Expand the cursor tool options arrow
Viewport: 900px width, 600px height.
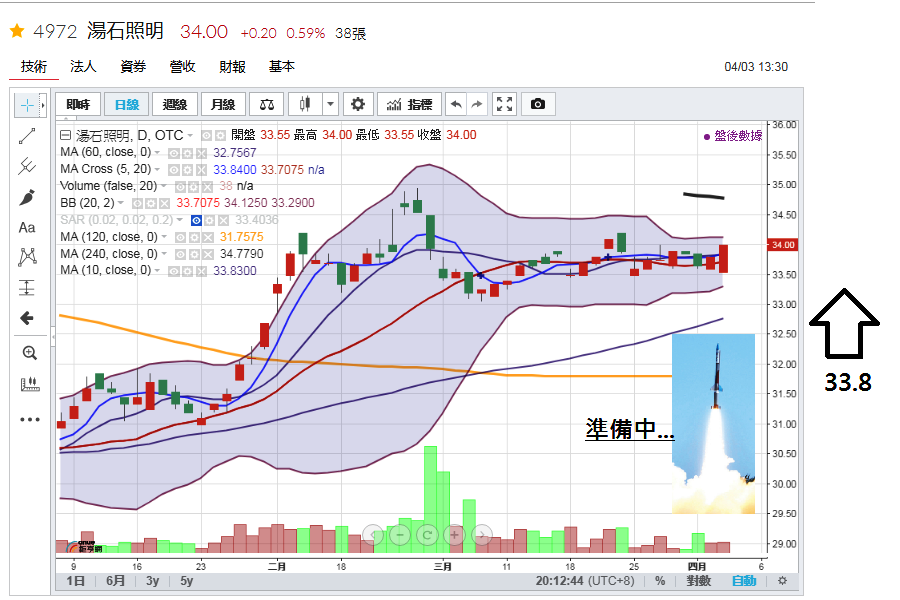(x=42, y=105)
